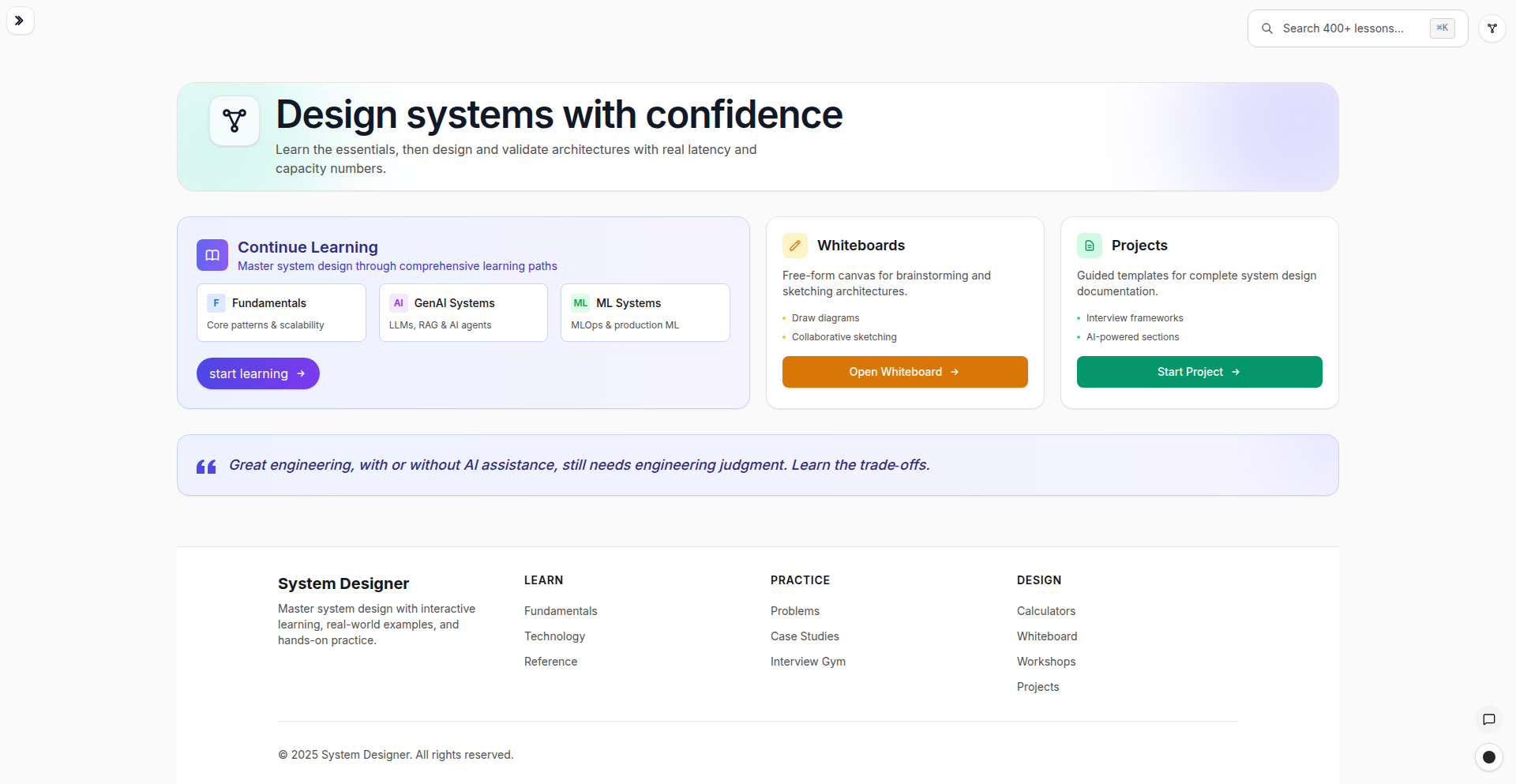Click the Whiteboards pencil icon

[795, 246]
